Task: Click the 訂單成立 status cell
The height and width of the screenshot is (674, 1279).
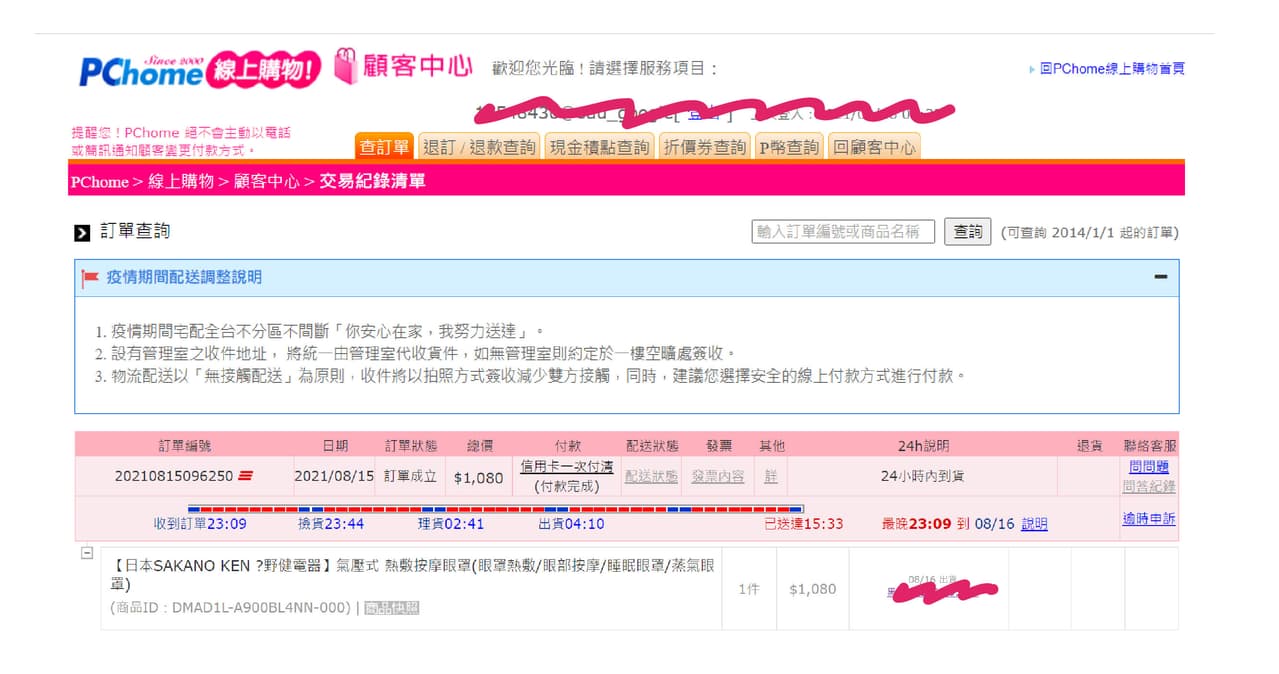Action: (x=411, y=477)
